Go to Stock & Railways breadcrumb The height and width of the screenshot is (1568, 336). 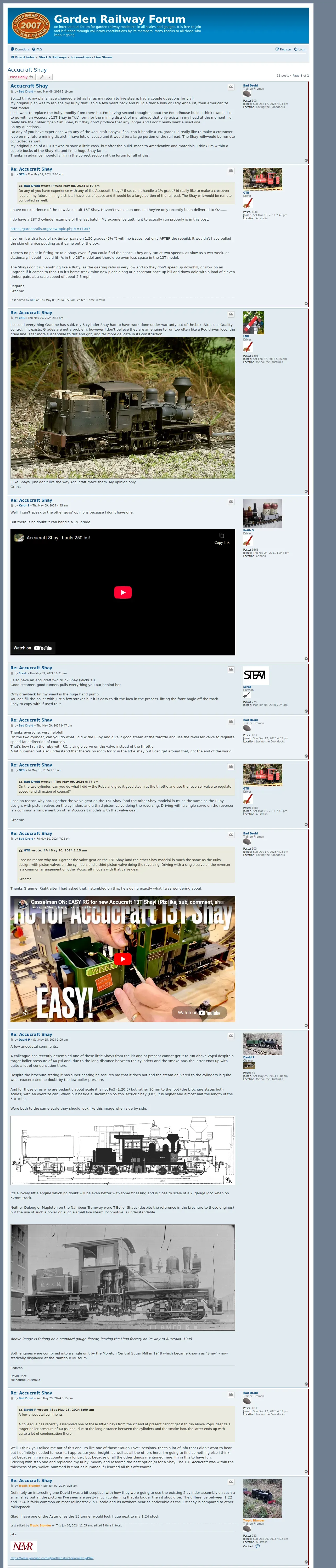(52, 57)
